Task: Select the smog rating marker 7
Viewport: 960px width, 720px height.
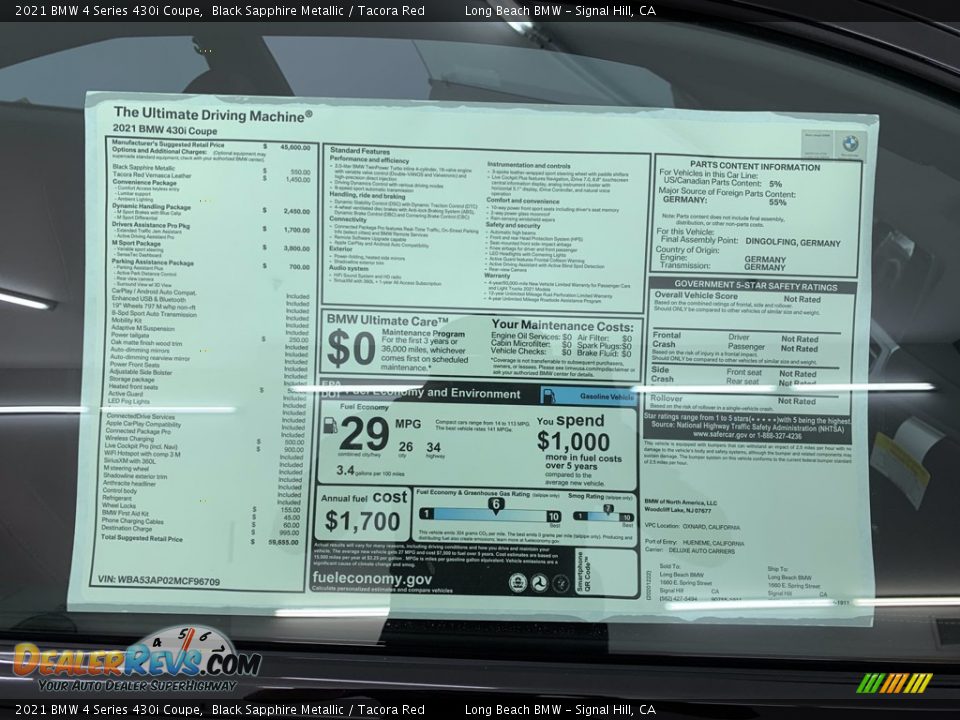Action: coord(608,509)
